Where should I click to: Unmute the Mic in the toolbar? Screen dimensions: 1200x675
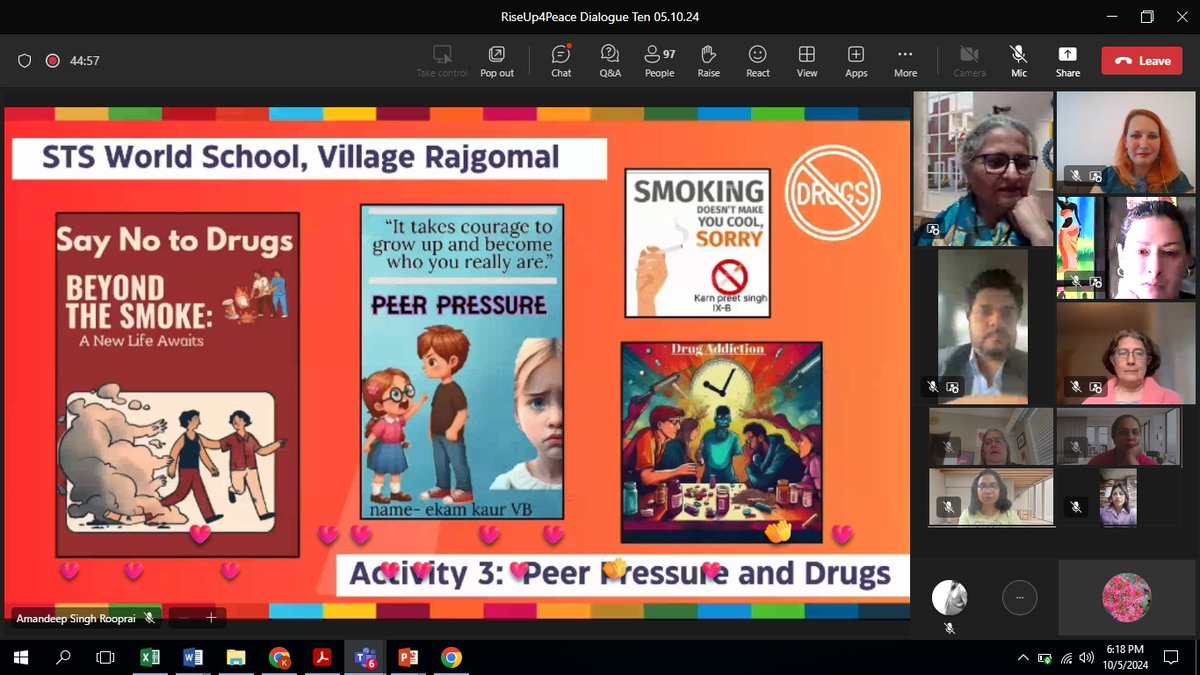pos(1019,60)
